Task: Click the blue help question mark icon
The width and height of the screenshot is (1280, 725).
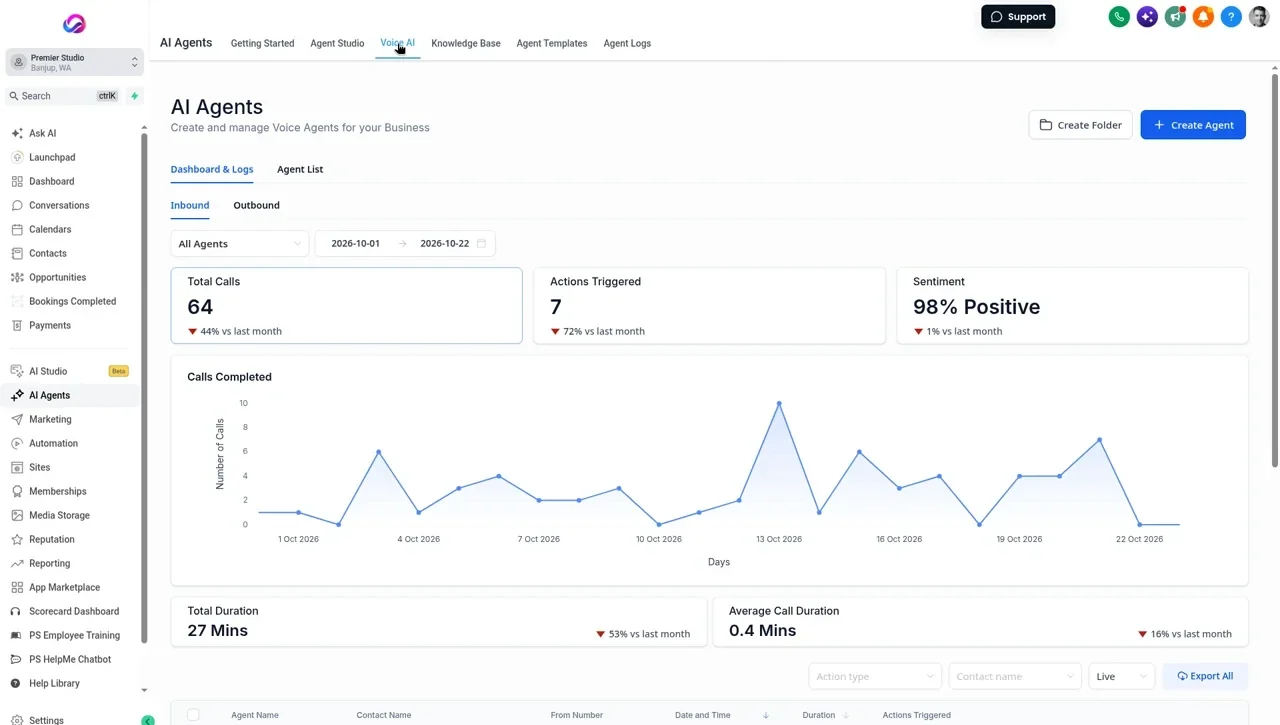Action: pos(1231,17)
